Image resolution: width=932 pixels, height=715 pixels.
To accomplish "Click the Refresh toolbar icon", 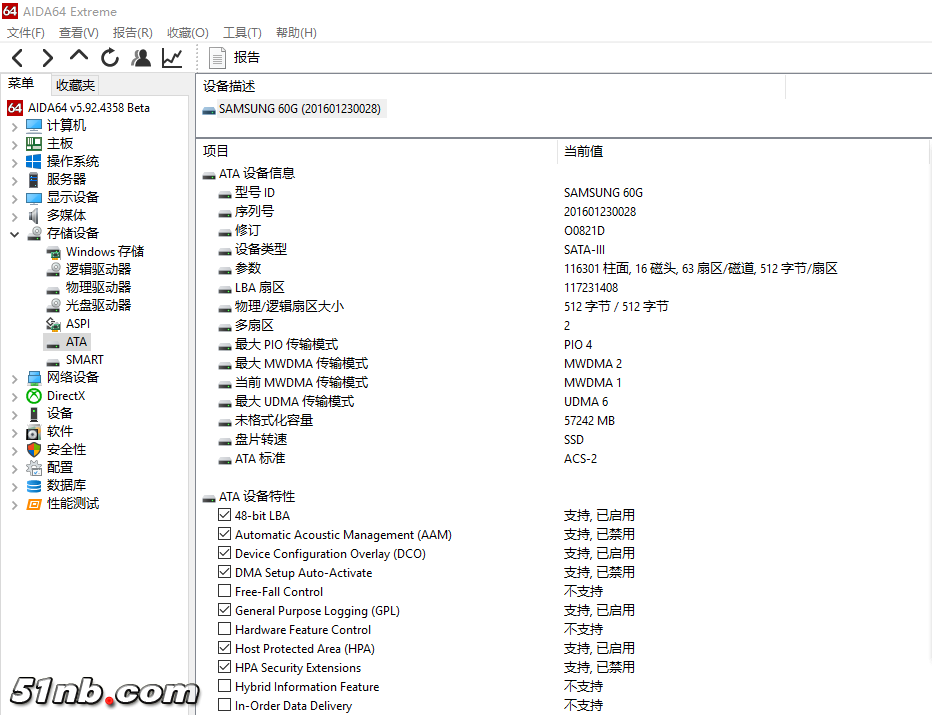I will pos(110,58).
